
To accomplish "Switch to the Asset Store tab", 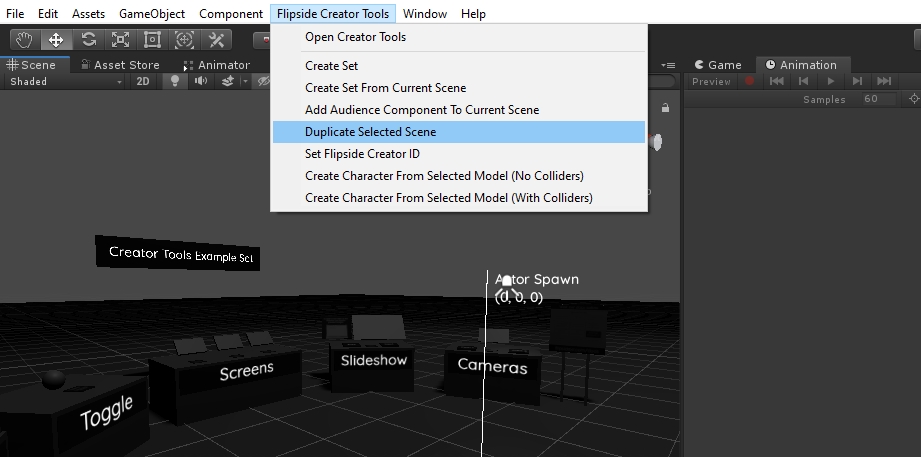I will [x=120, y=65].
